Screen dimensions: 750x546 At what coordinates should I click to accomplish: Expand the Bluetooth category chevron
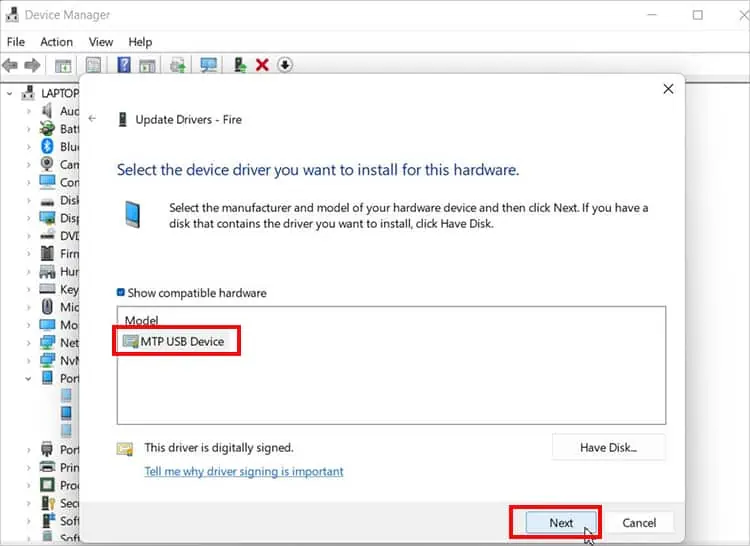click(x=28, y=147)
